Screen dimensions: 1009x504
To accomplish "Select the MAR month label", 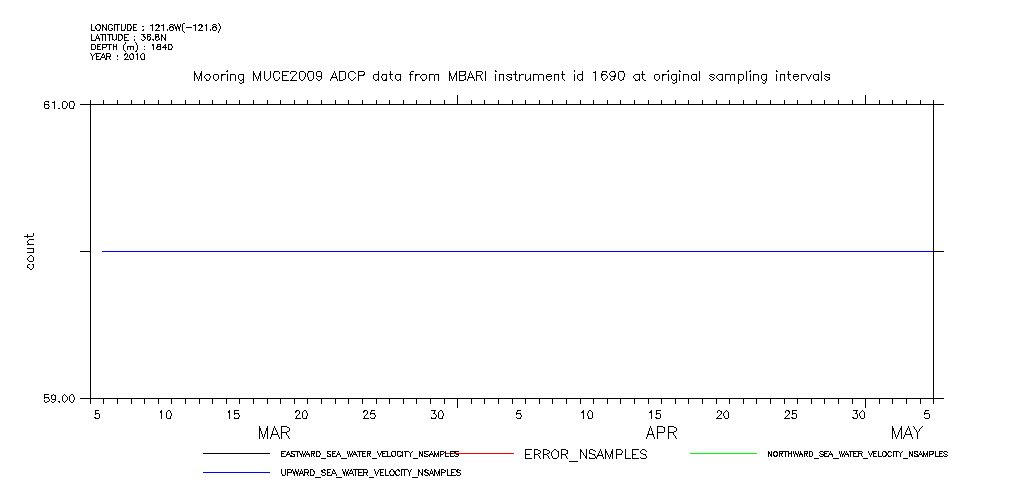I will [274, 434].
